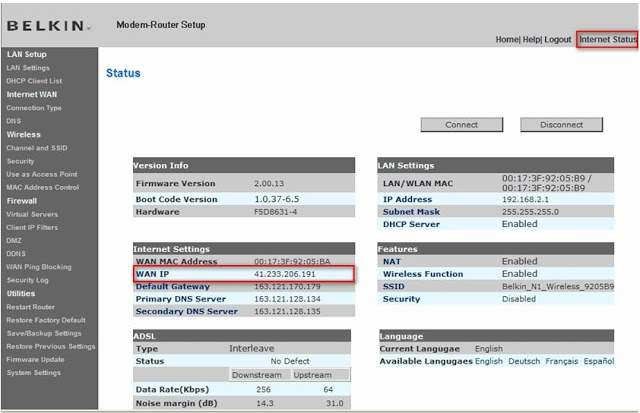This screenshot has height=413, width=640.
Task: Switch language to Deutsch
Action: click(x=524, y=361)
